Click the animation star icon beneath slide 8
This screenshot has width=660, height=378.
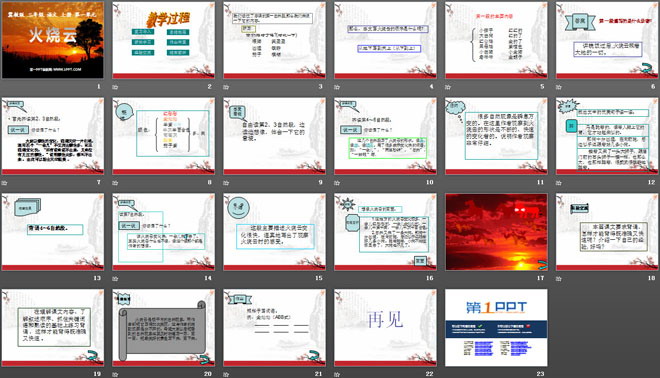(115, 183)
